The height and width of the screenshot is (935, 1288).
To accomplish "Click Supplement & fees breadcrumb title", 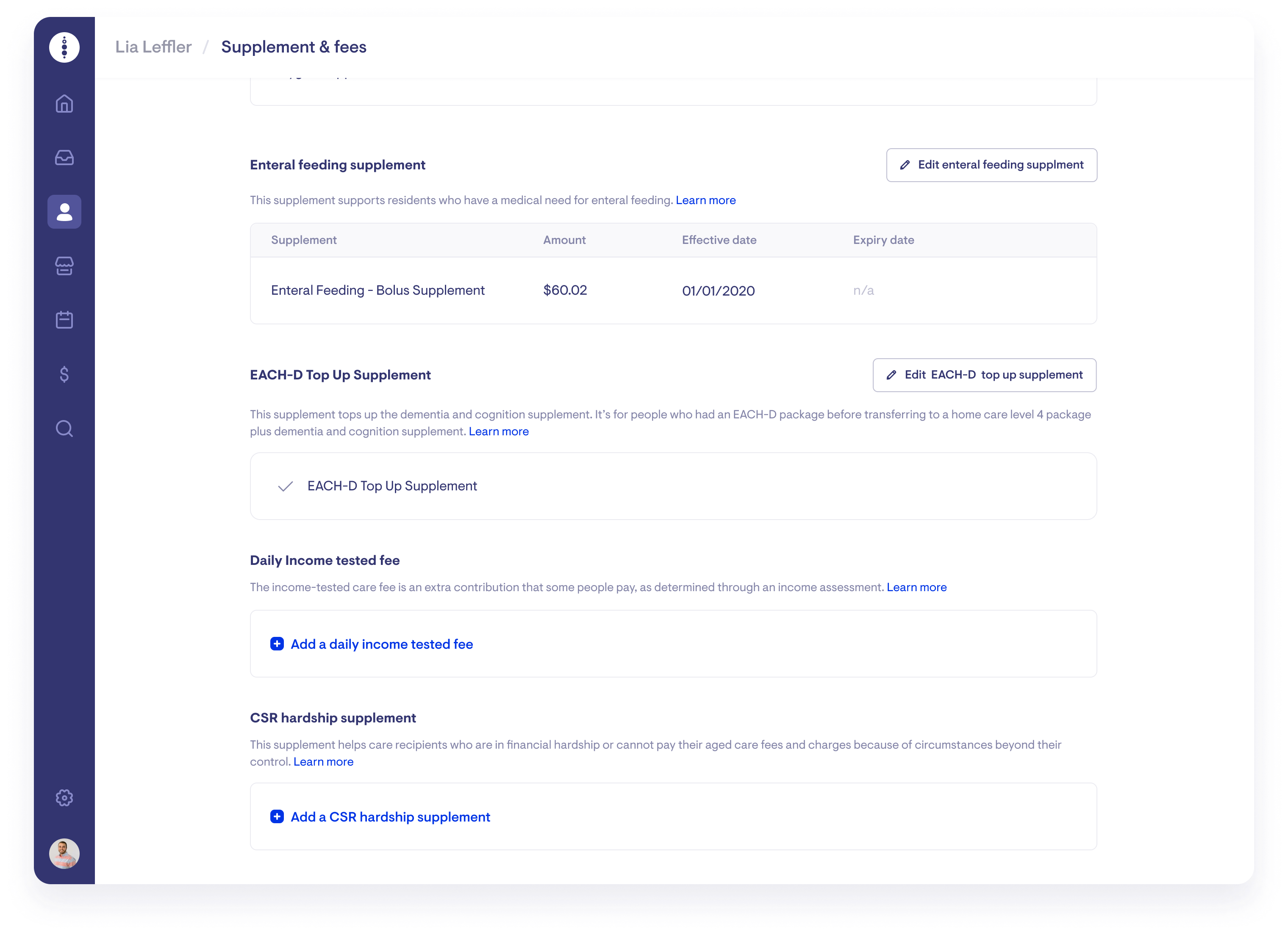I will (x=294, y=47).
